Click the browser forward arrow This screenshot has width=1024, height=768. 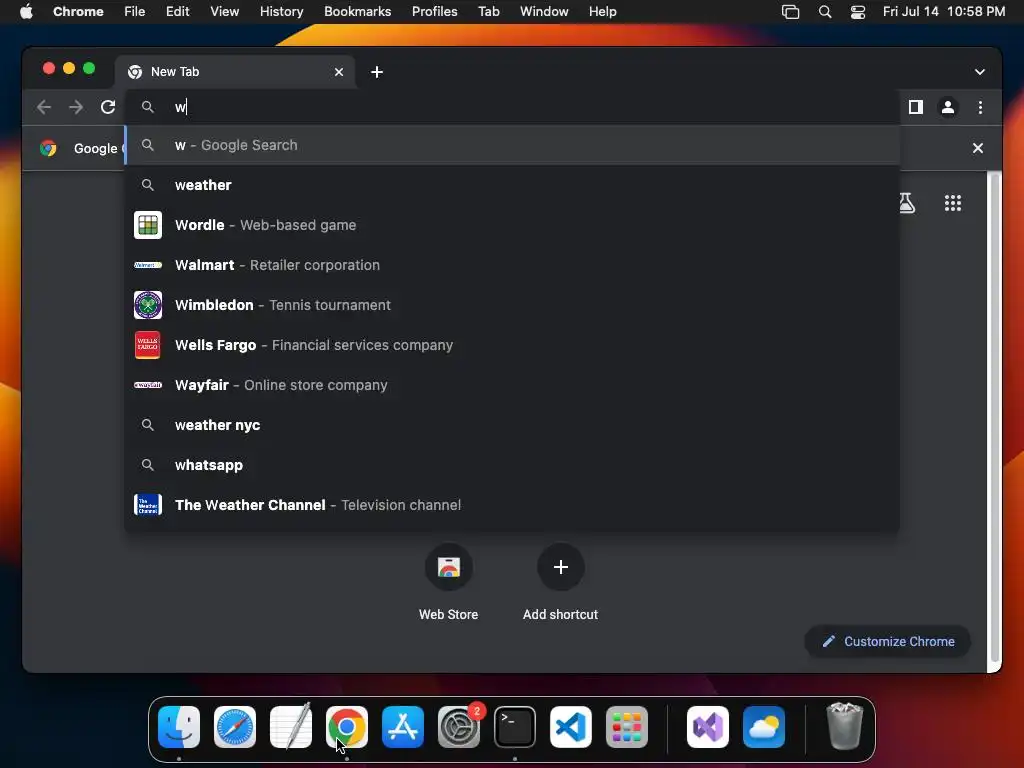pos(76,107)
